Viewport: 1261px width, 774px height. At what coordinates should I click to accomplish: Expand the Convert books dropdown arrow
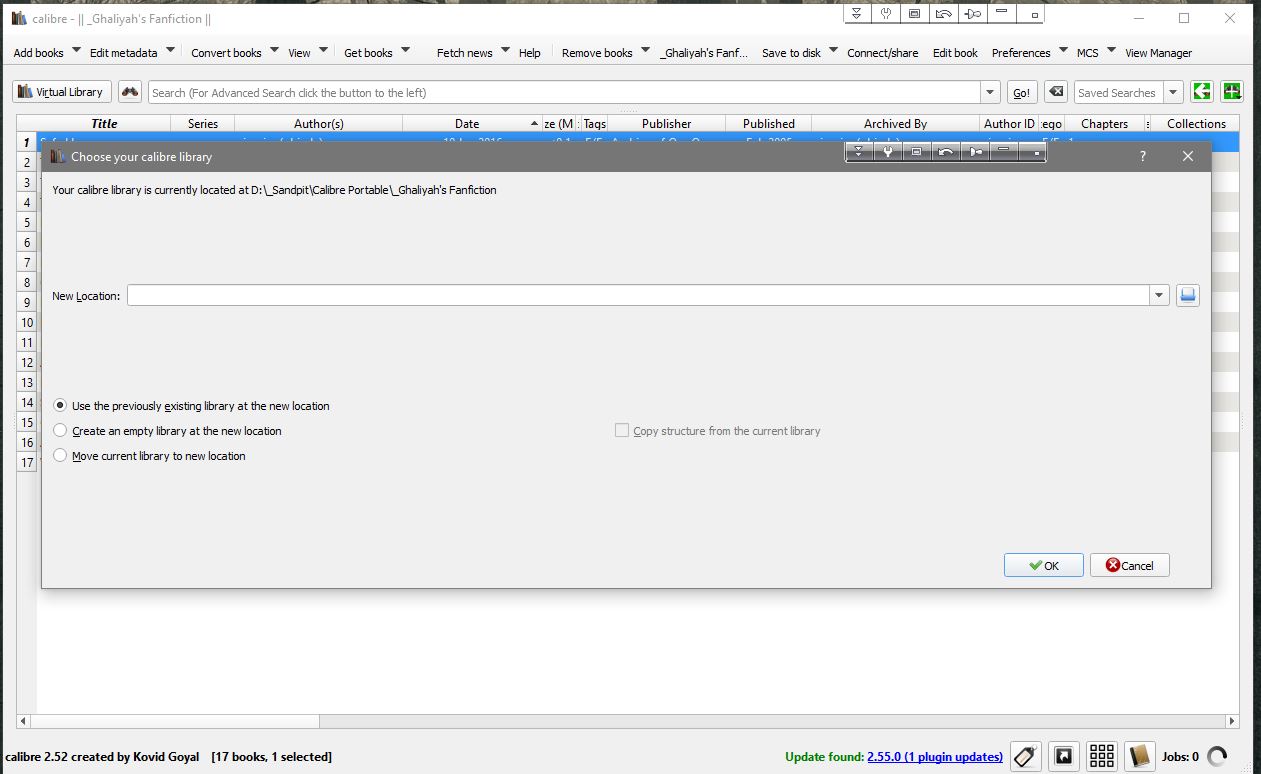pos(274,50)
